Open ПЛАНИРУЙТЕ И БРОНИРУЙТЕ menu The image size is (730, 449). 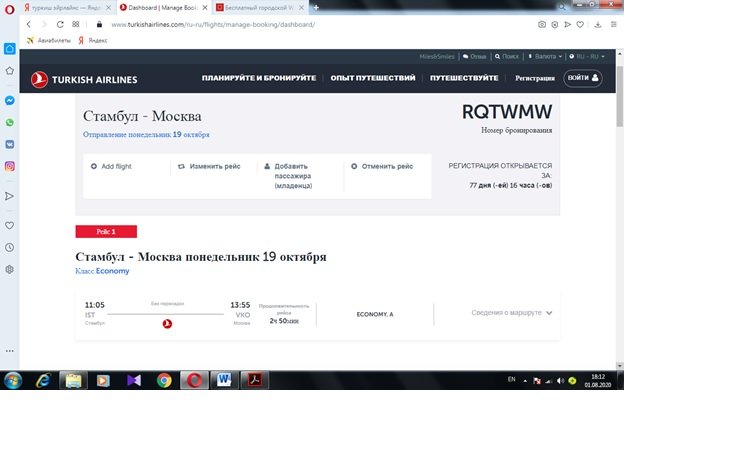click(259, 78)
